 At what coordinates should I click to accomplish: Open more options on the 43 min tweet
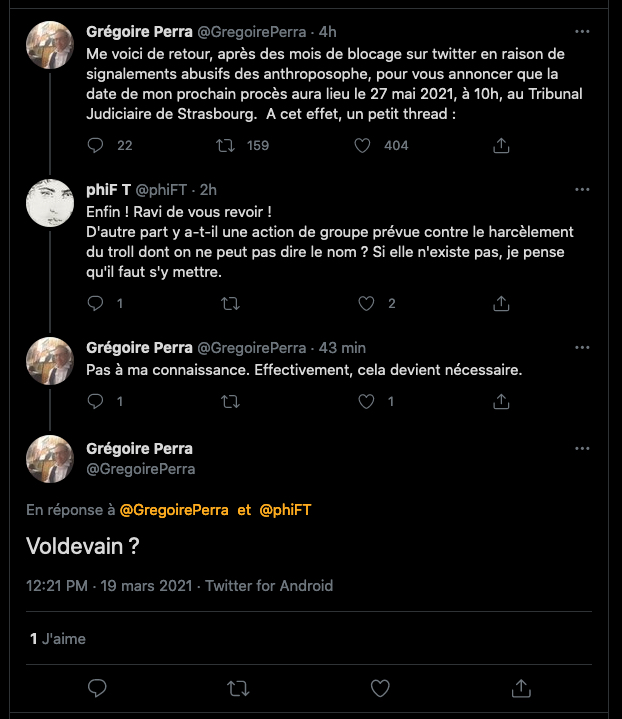pyautogui.click(x=581, y=347)
